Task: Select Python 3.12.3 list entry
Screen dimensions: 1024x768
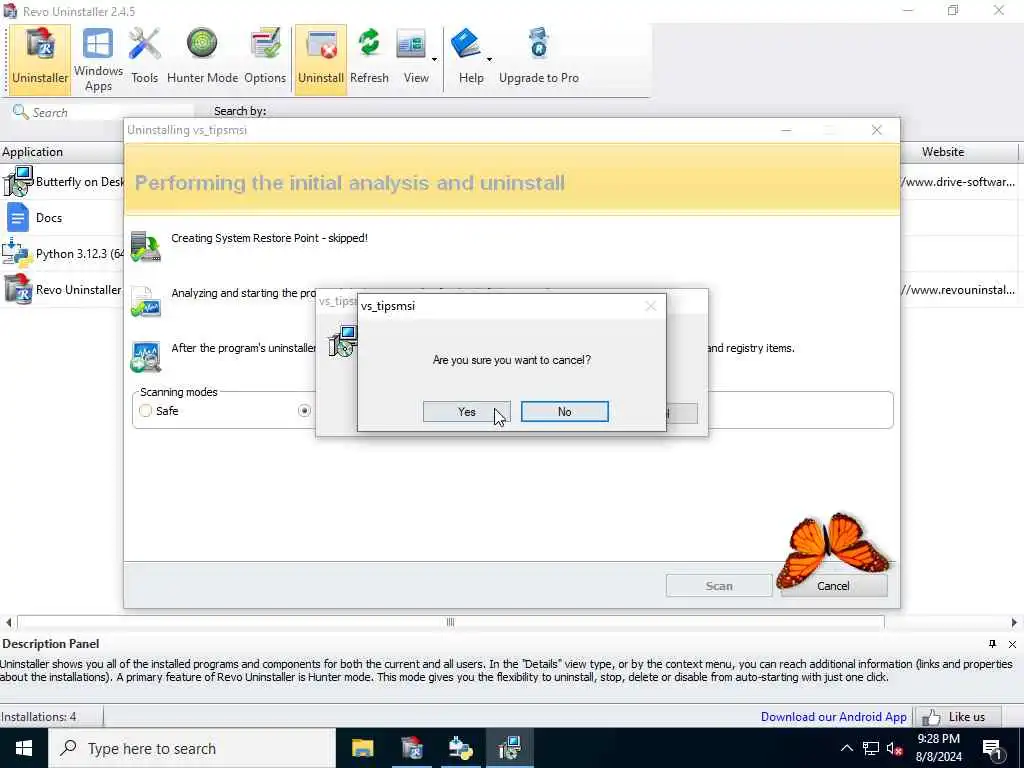Action: tap(62, 253)
